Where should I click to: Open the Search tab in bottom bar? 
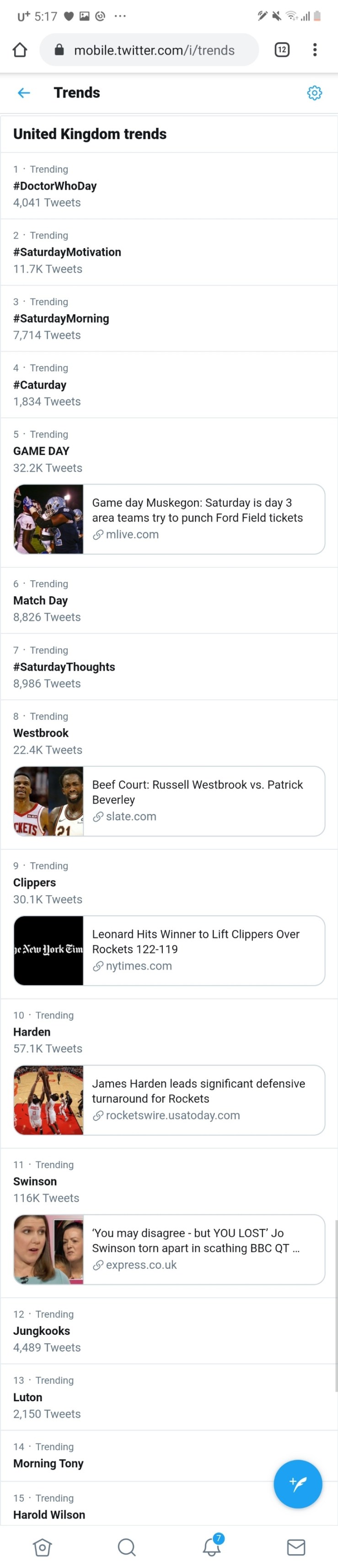(x=126, y=1546)
